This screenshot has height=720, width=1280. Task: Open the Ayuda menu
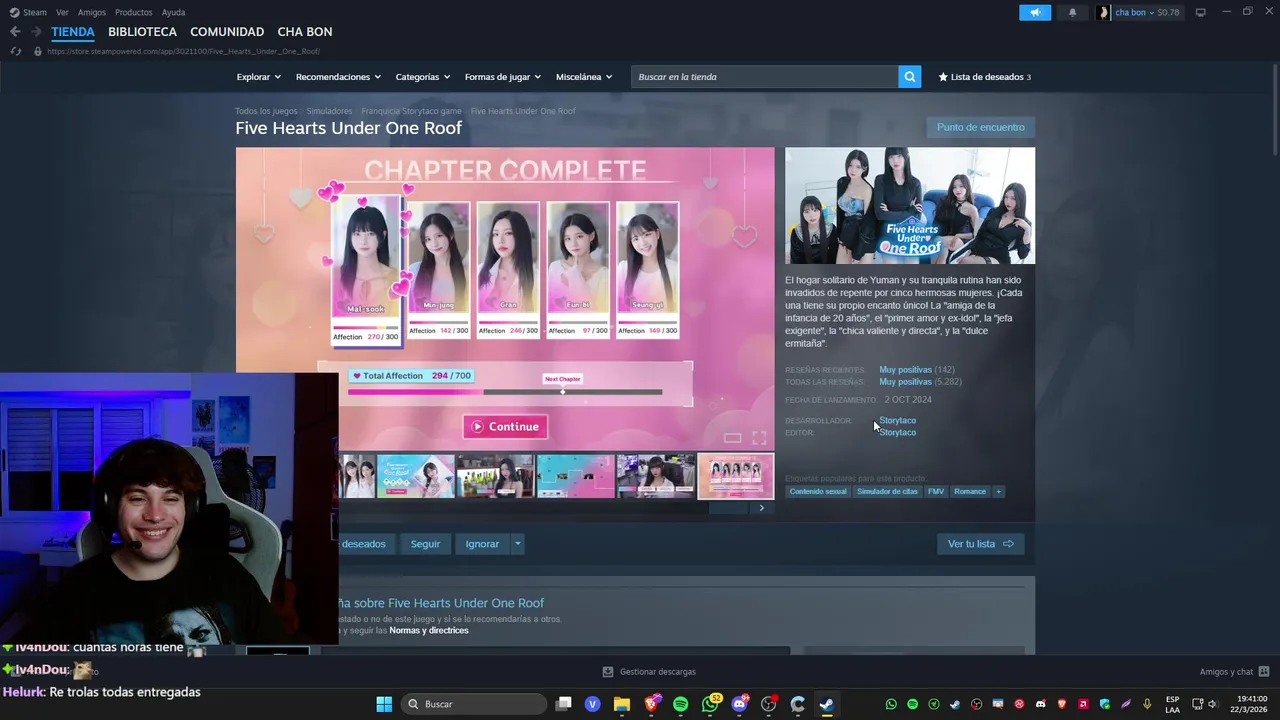tap(173, 12)
